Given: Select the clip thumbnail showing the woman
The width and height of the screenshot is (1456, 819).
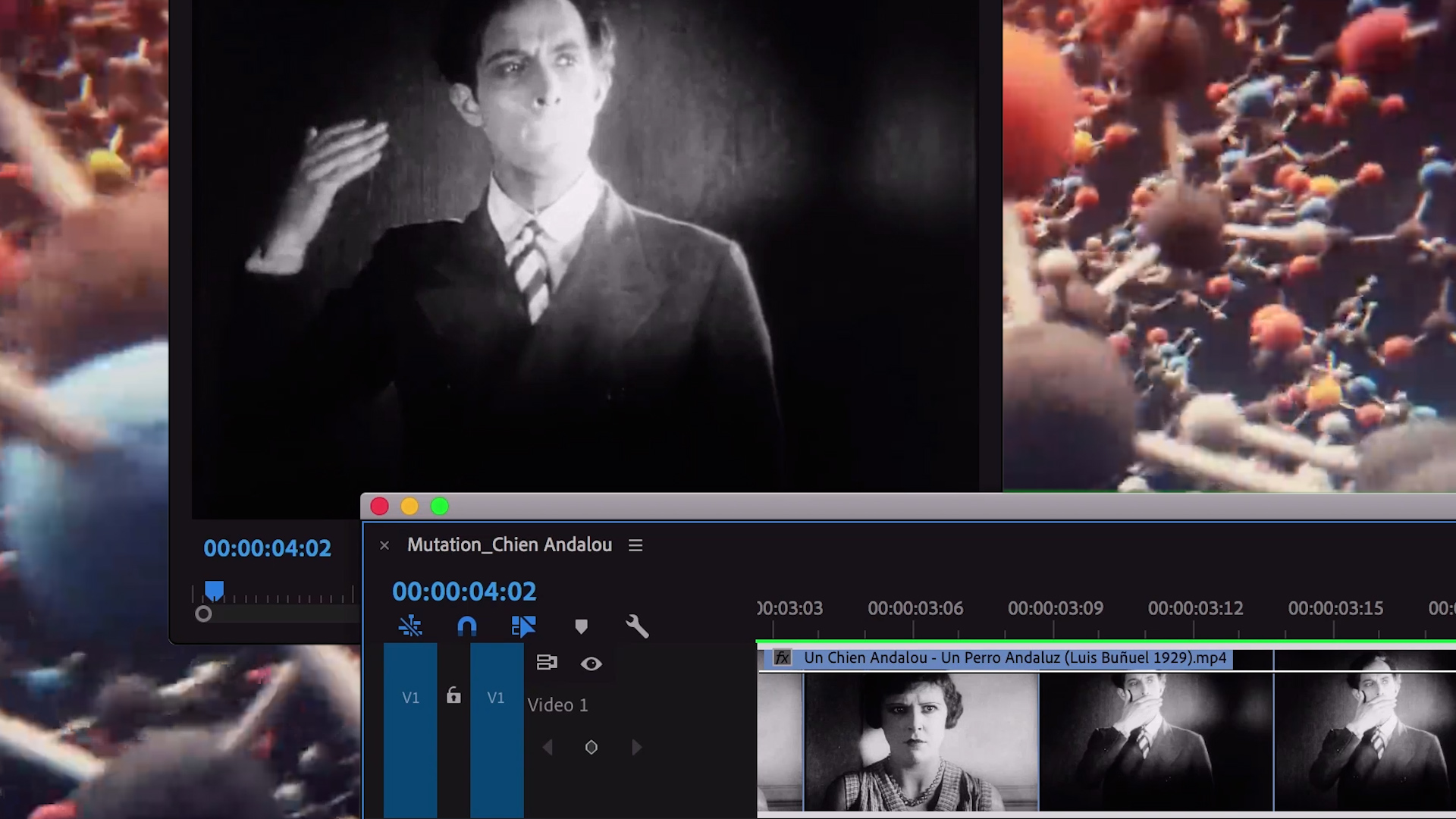Looking at the screenshot, I should 921,742.
